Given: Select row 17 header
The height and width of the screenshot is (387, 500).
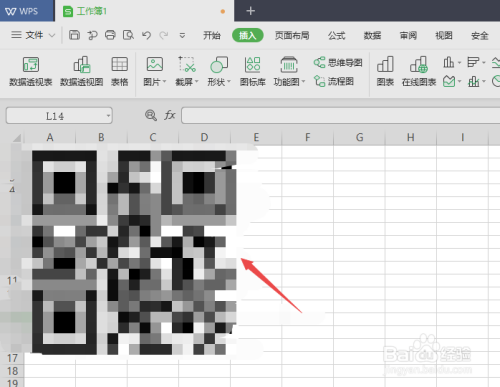Looking at the screenshot, I should coord(12,358).
